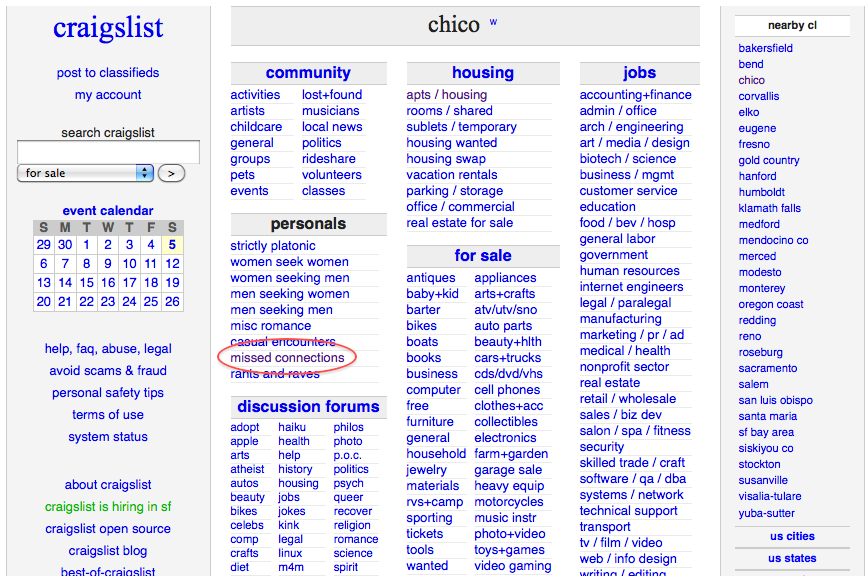Open apts / housing link
This screenshot has height=576, width=868.
tap(447, 95)
